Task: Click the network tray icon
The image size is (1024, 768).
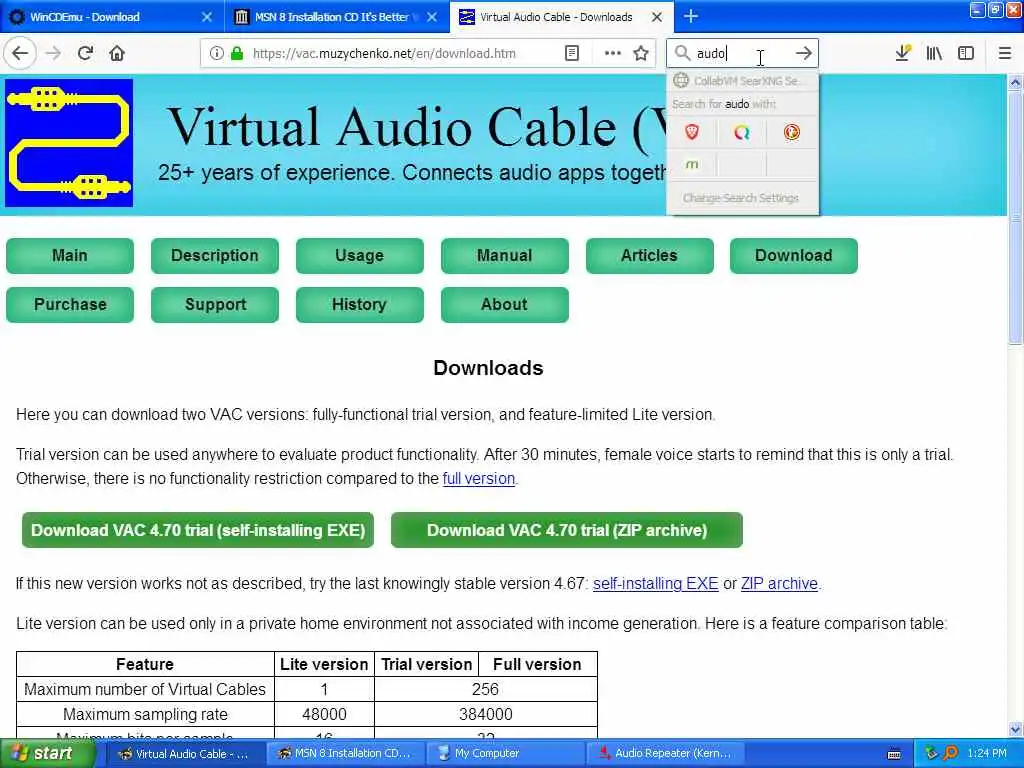Action: tap(931, 754)
